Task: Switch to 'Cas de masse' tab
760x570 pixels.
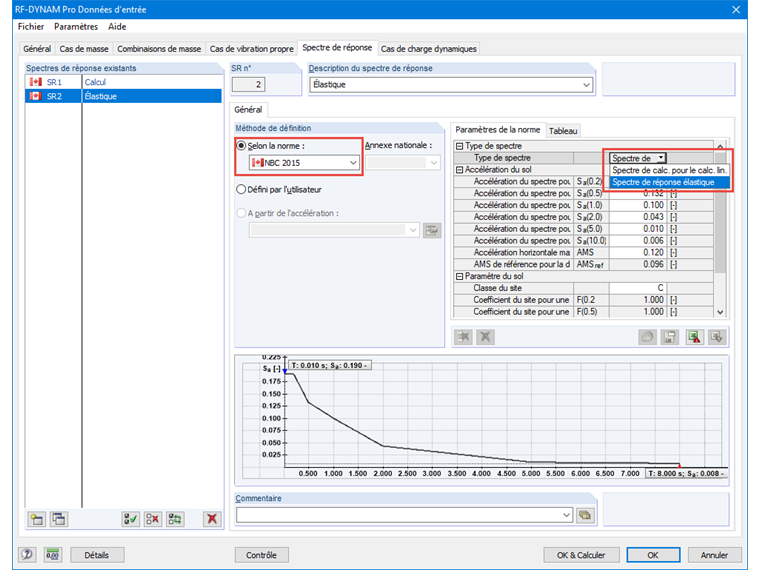Action: tap(84, 49)
